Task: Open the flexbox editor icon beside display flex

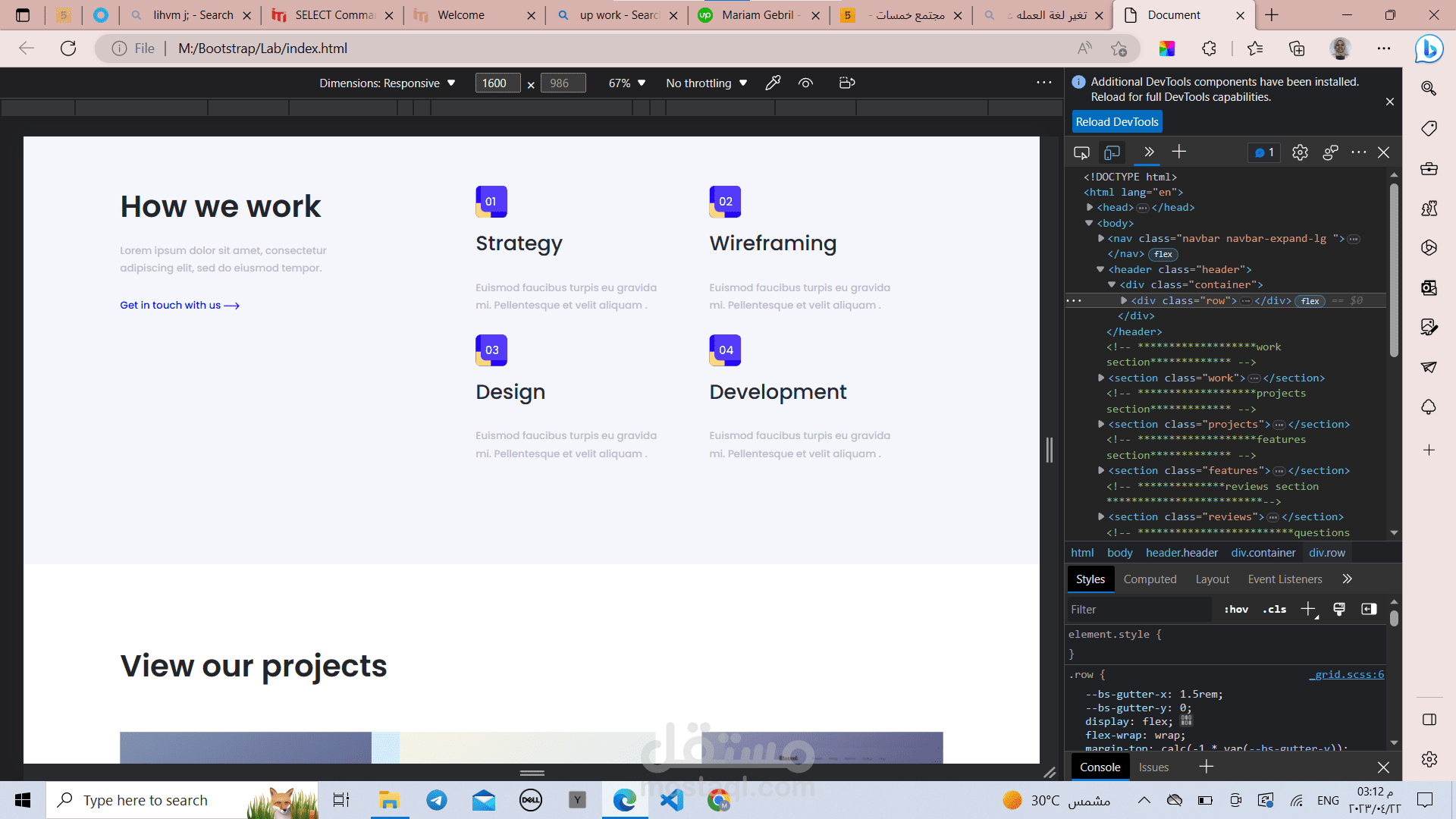Action: (x=1186, y=720)
